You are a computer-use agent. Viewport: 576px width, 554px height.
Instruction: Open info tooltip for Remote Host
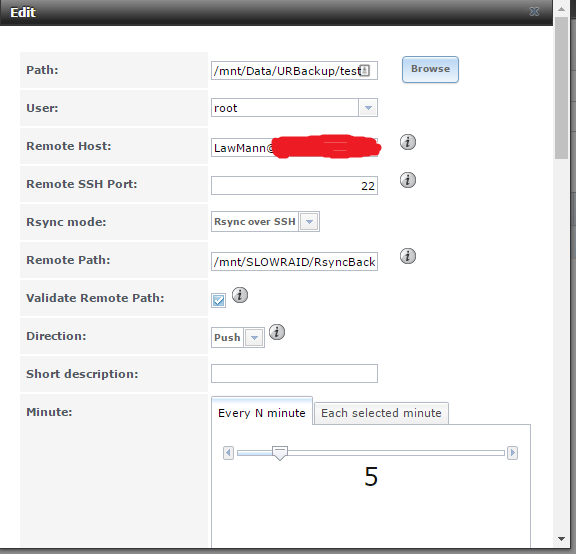[x=408, y=142]
